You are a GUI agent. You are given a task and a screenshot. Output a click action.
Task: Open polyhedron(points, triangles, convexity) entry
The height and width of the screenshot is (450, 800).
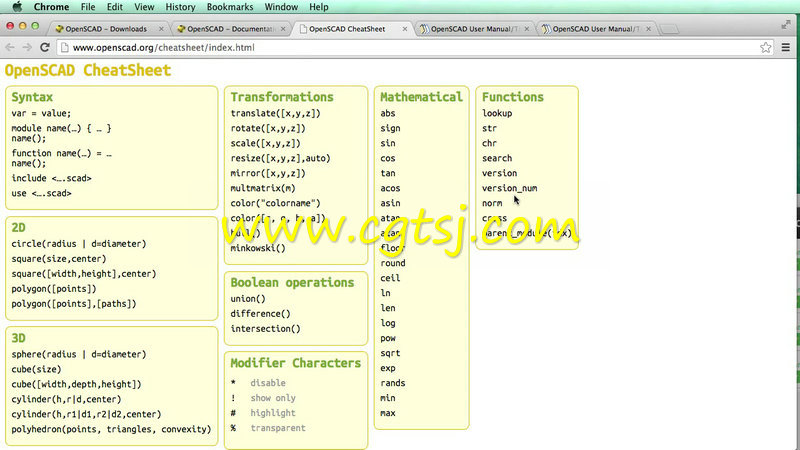[x=111, y=429]
